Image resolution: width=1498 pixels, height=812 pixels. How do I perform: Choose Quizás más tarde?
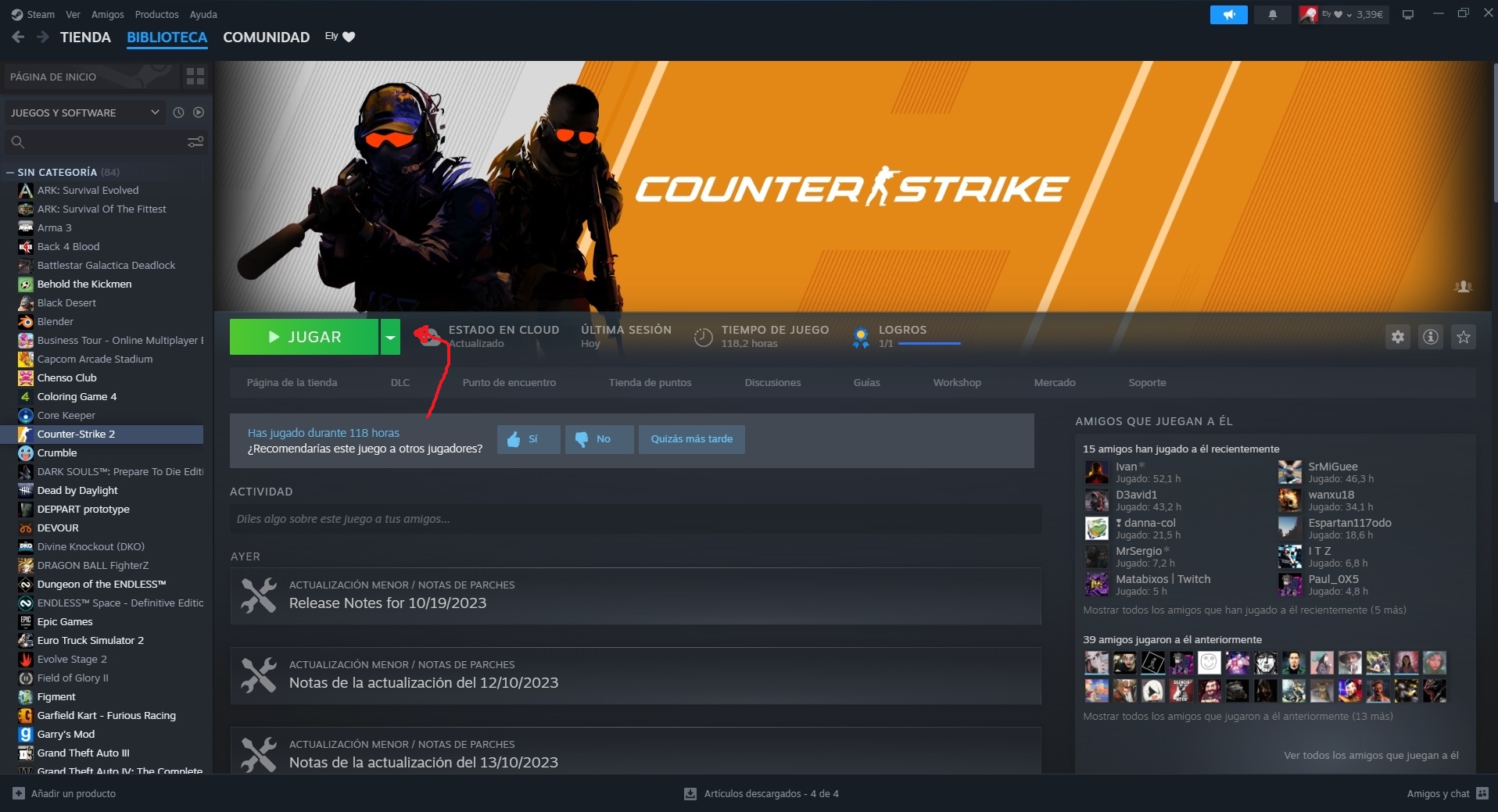tap(692, 439)
